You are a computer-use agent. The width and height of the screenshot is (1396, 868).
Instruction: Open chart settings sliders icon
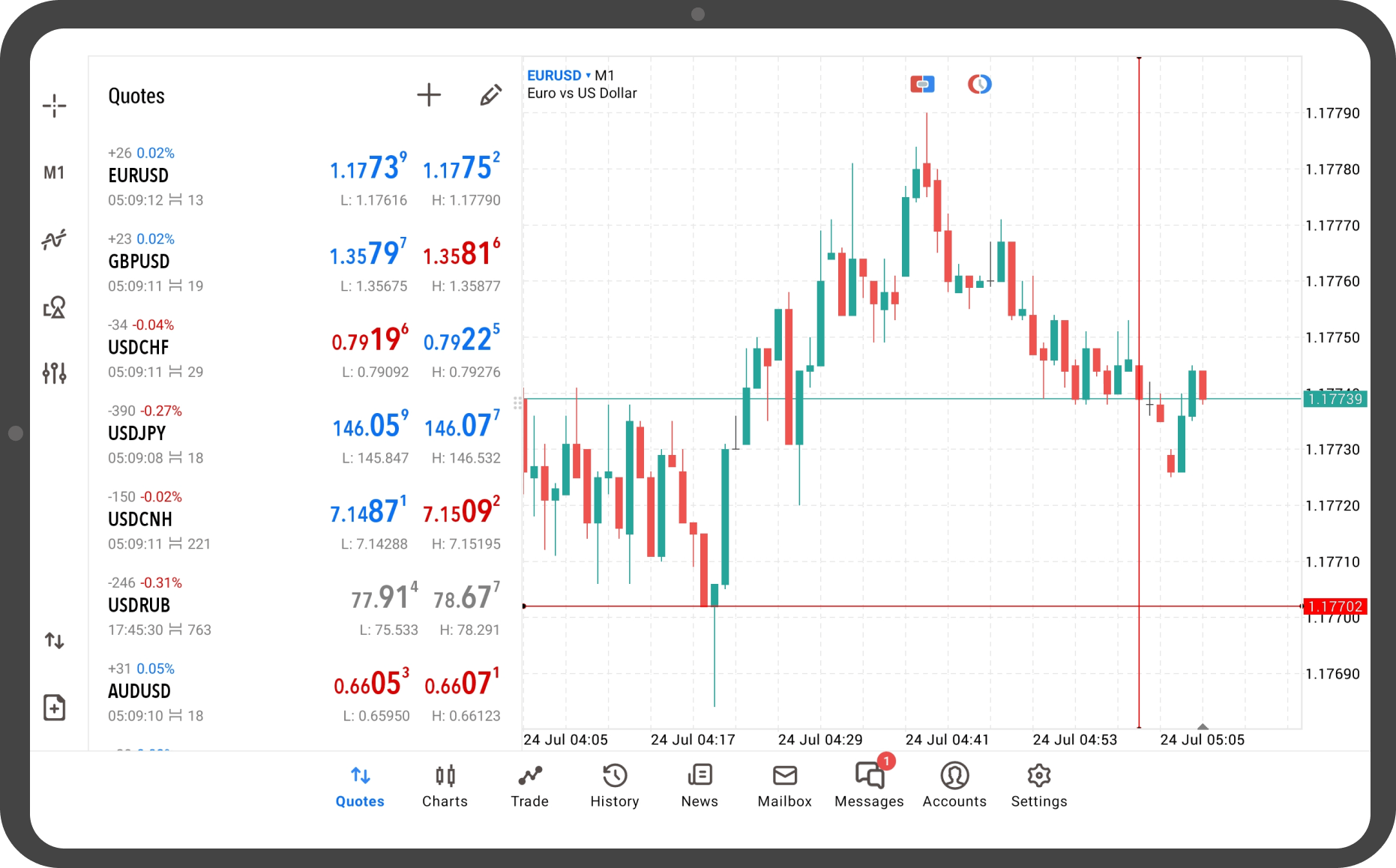tap(54, 373)
